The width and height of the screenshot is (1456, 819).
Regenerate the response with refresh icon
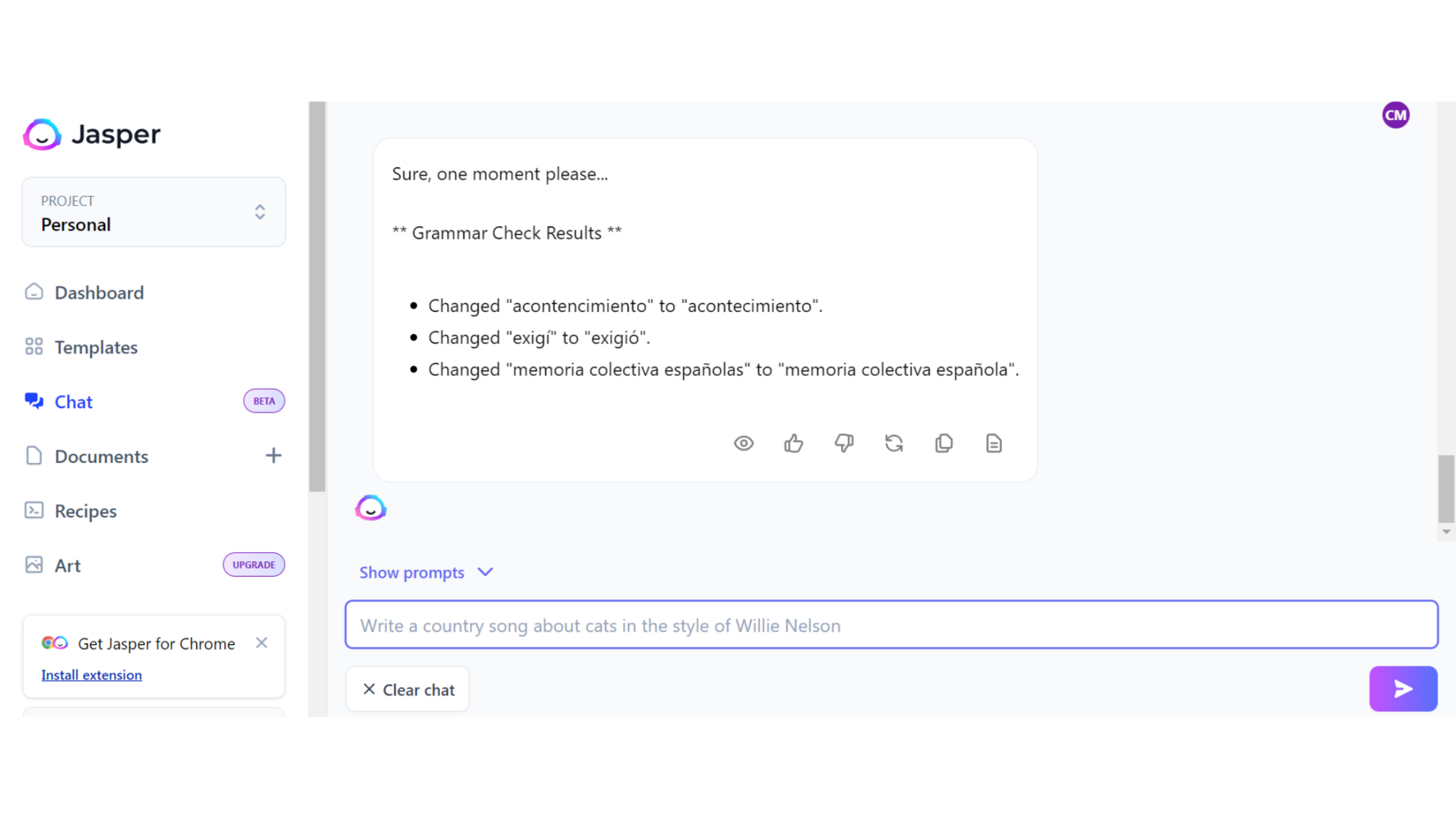[x=894, y=444]
